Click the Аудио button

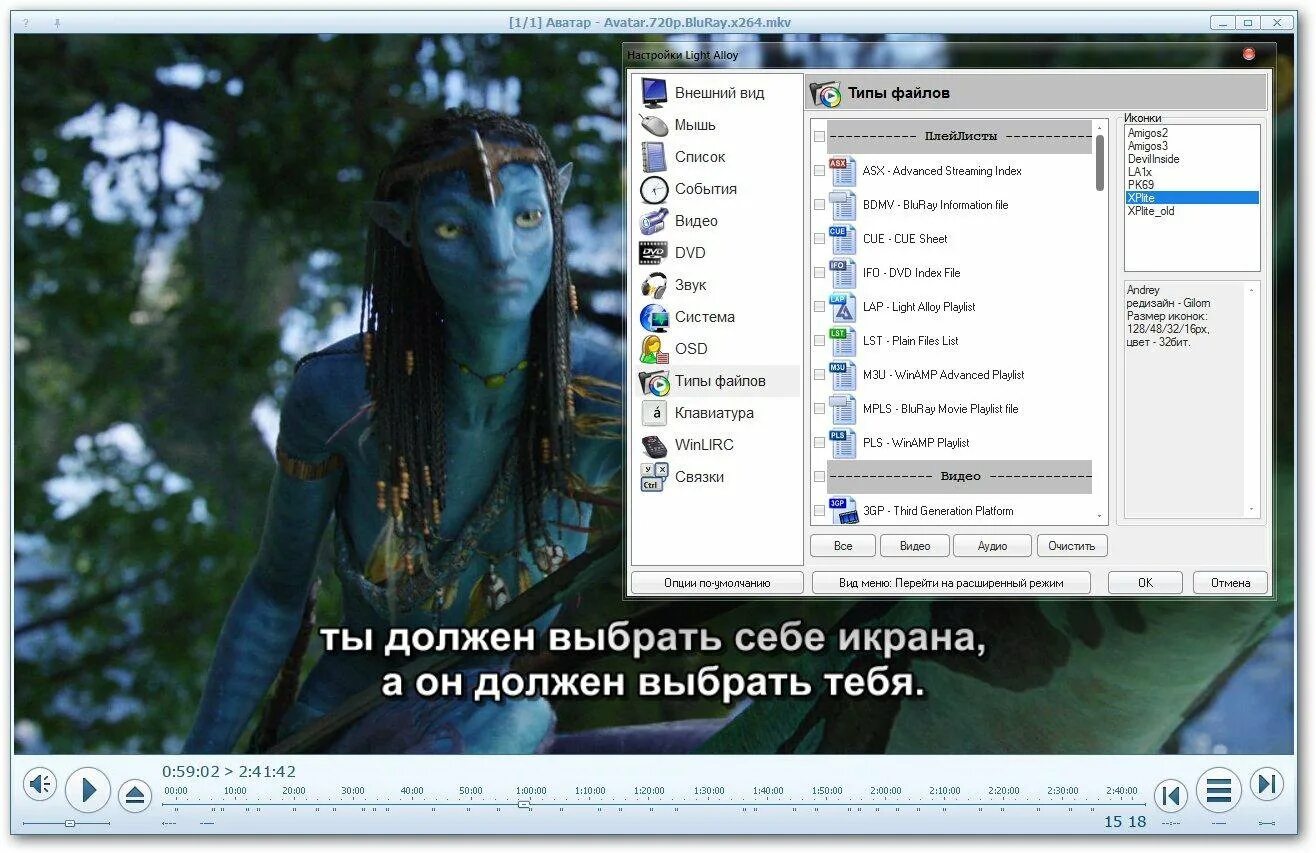click(x=992, y=546)
